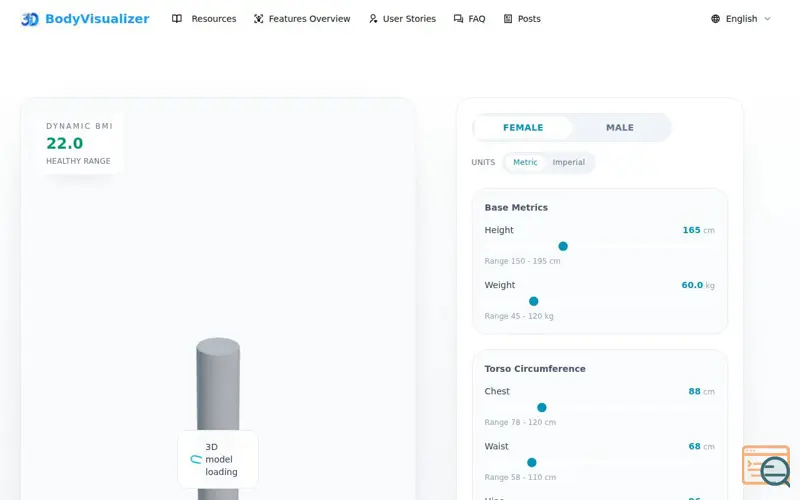Open the inspector widget in the corner

pos(766,466)
